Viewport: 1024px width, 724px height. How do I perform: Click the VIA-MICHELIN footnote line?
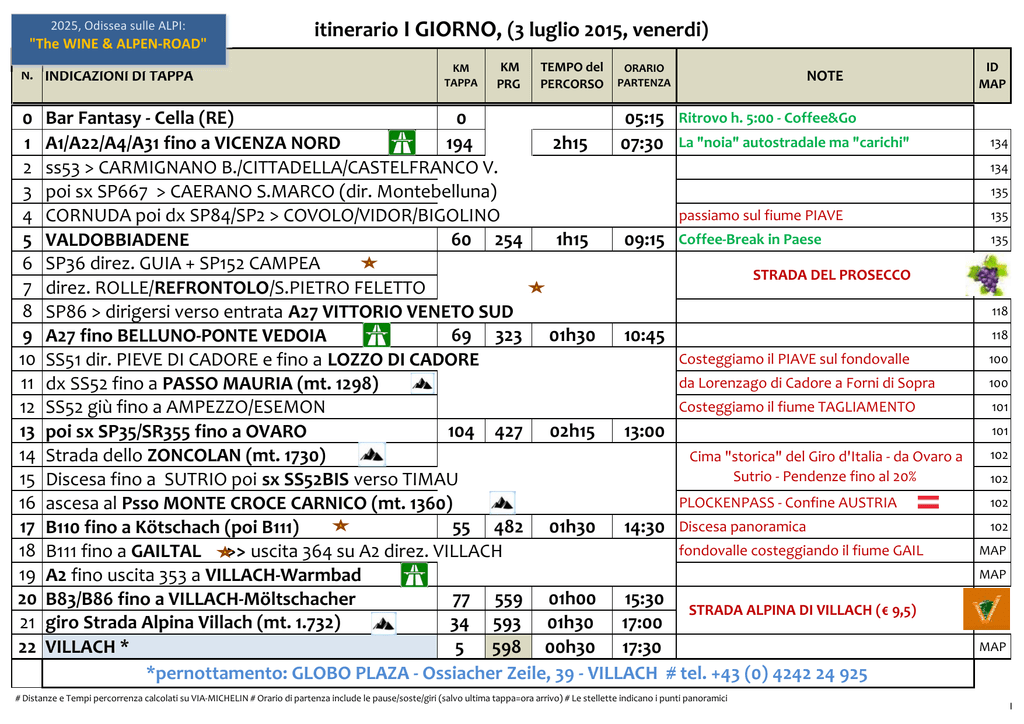point(371,698)
